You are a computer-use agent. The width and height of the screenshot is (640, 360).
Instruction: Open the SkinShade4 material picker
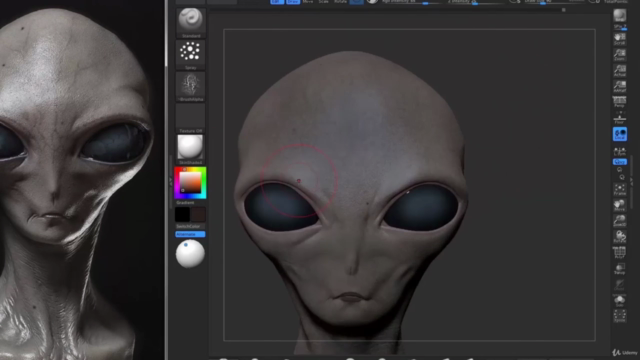click(190, 150)
